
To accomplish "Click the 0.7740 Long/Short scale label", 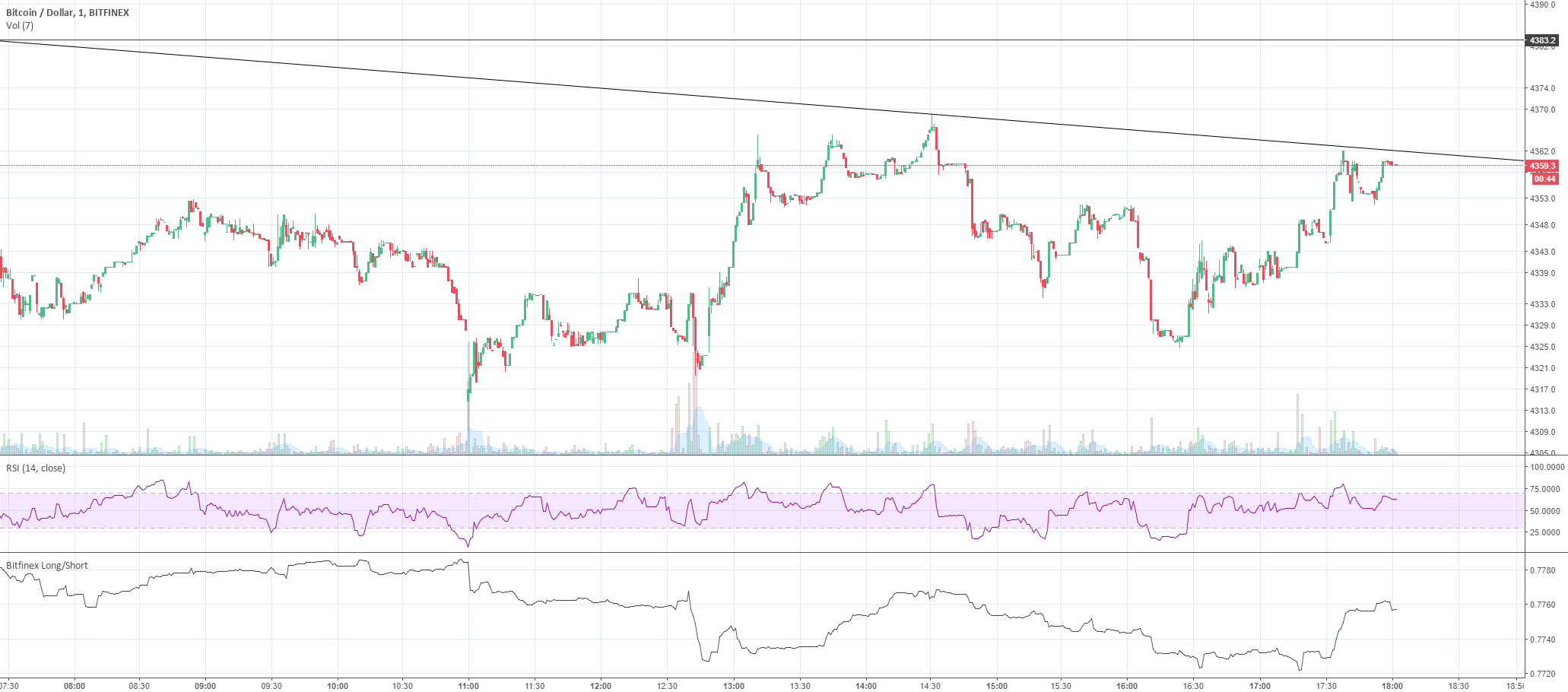I will click(1543, 640).
